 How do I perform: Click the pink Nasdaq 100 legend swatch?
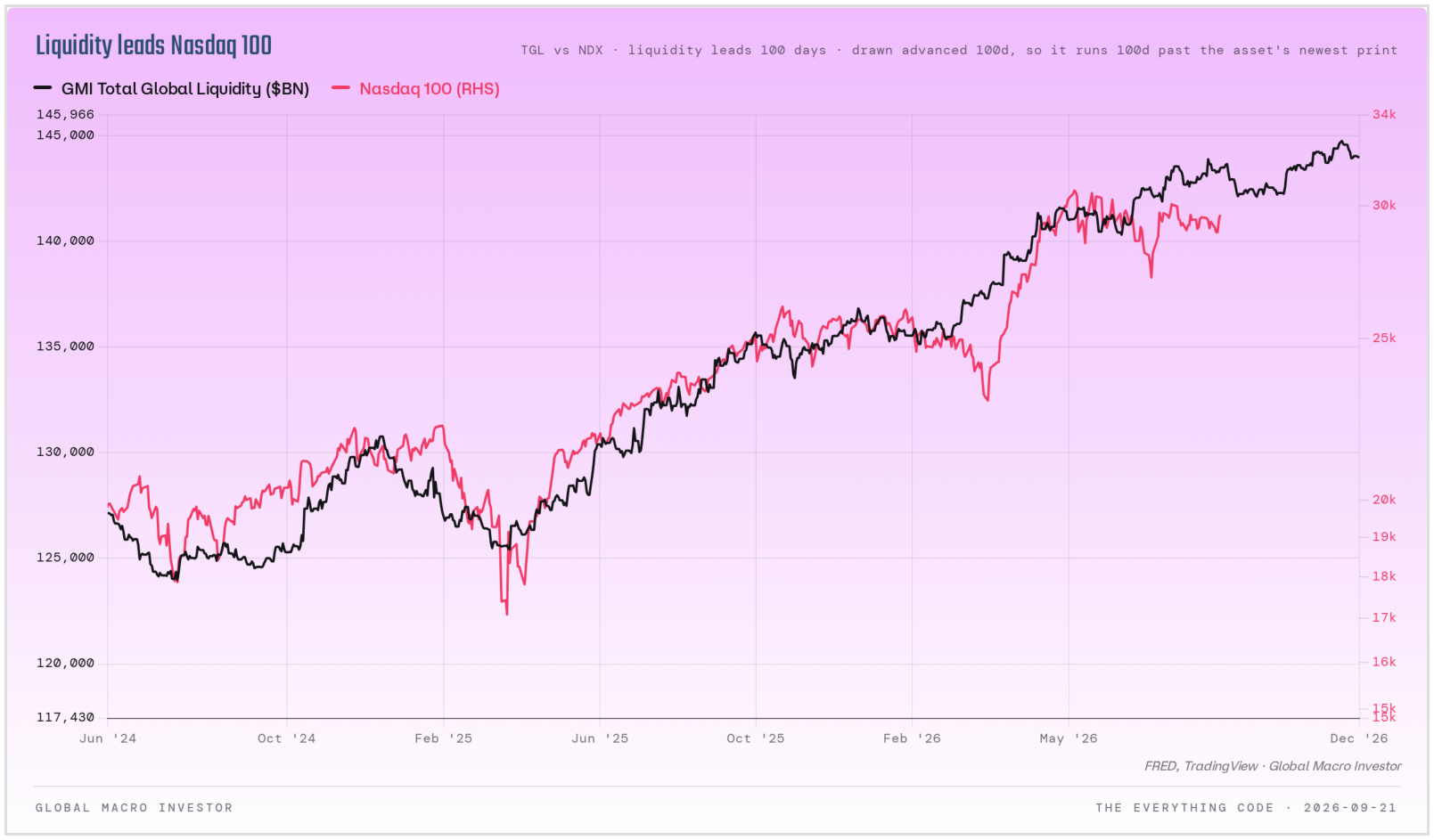click(340, 88)
